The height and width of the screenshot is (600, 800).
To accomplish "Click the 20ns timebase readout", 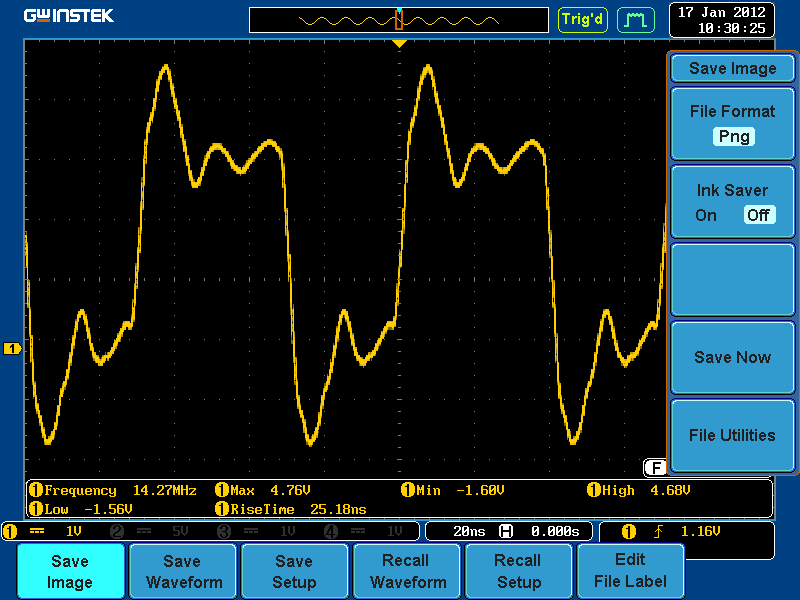I will [x=469, y=532].
